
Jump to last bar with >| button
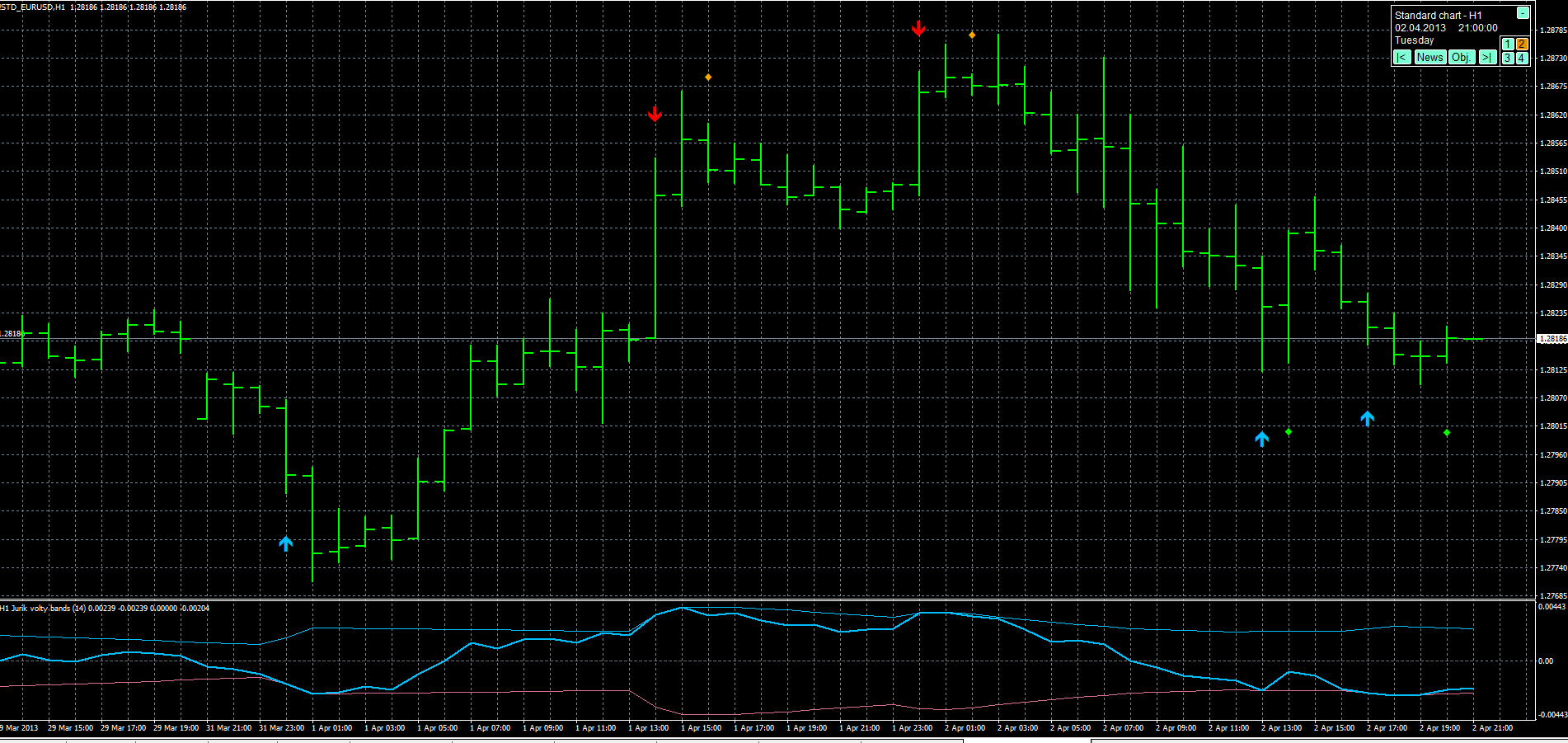point(1487,57)
